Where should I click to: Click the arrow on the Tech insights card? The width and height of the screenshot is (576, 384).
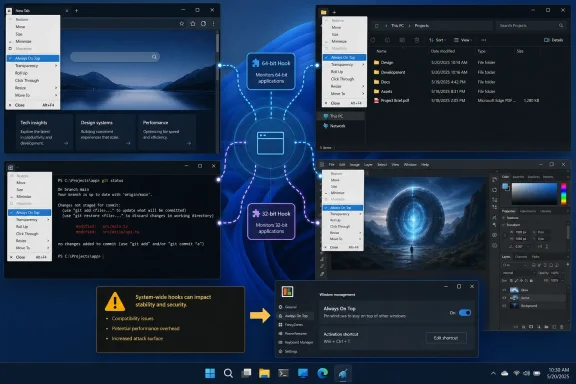[x=66, y=143]
